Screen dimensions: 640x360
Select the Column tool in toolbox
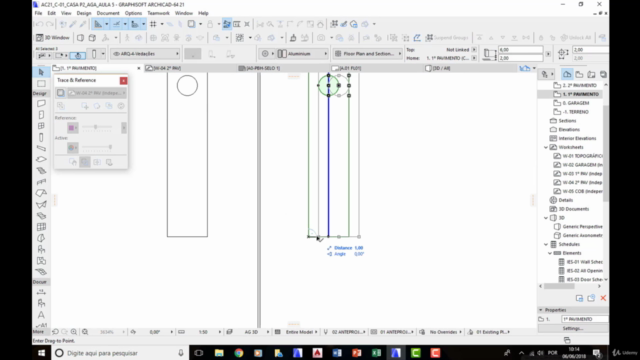[41, 138]
